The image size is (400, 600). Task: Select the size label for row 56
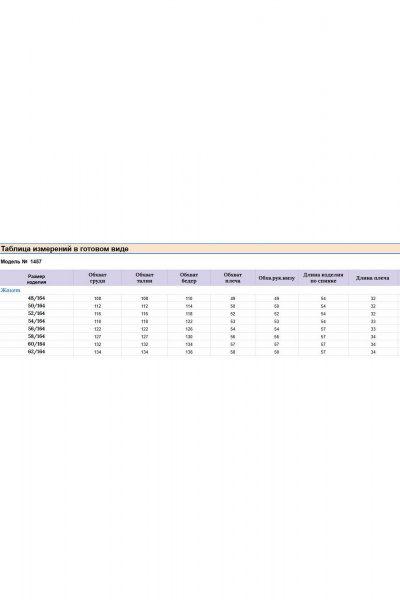pyautogui.click(x=36, y=329)
